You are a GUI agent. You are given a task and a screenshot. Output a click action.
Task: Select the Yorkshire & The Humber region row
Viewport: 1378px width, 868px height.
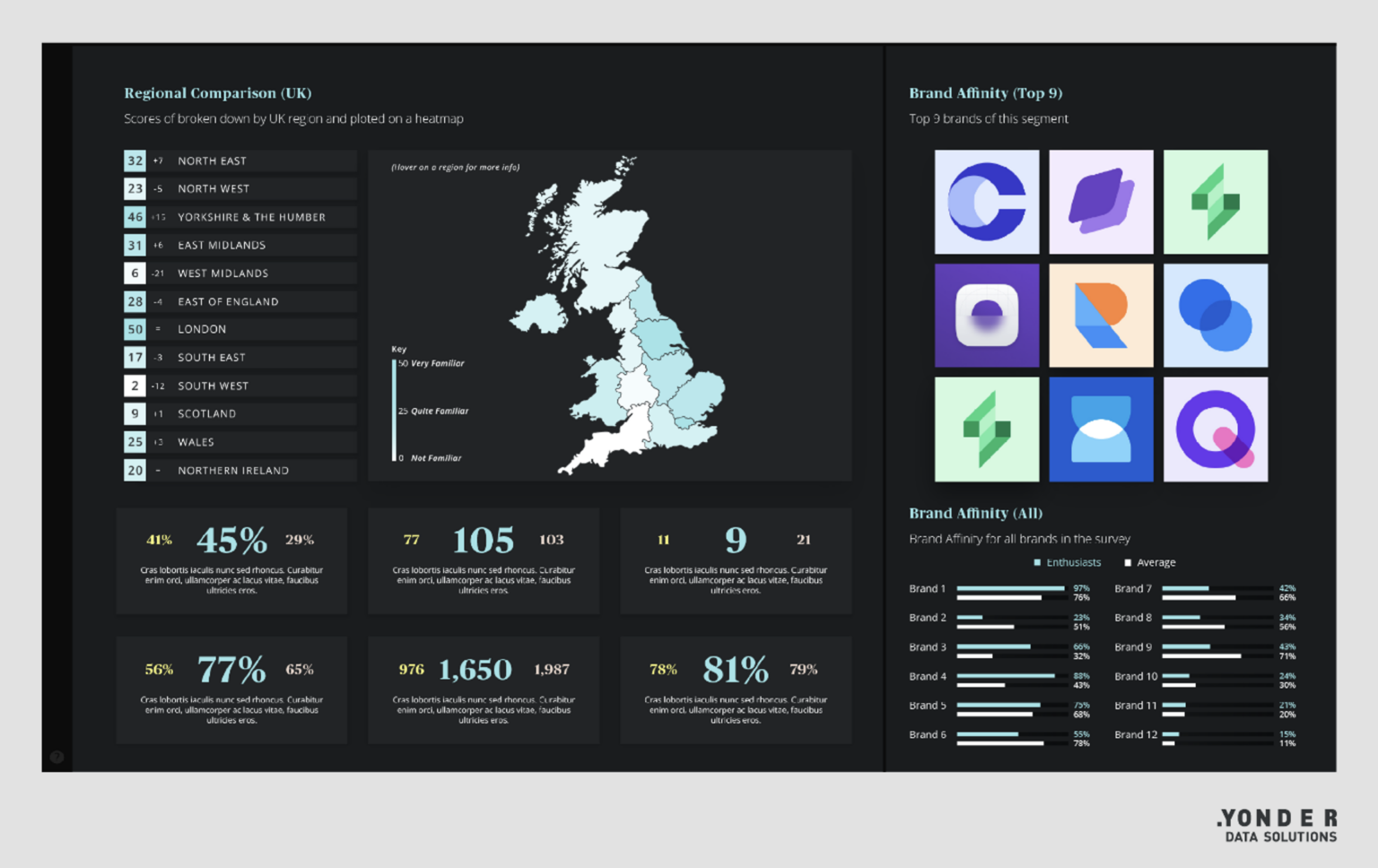pyautogui.click(x=239, y=216)
